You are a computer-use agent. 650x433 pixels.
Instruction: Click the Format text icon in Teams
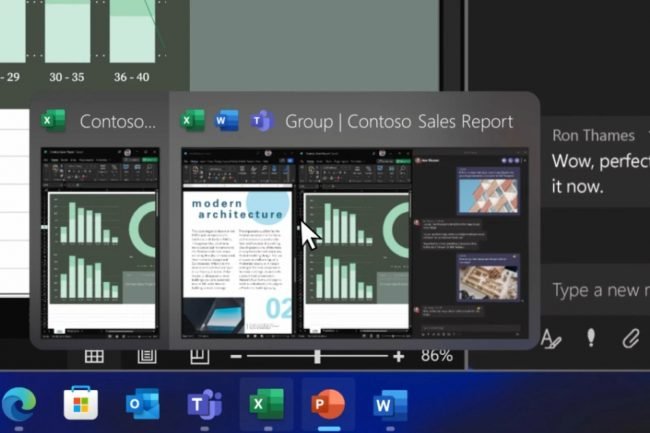coord(551,339)
